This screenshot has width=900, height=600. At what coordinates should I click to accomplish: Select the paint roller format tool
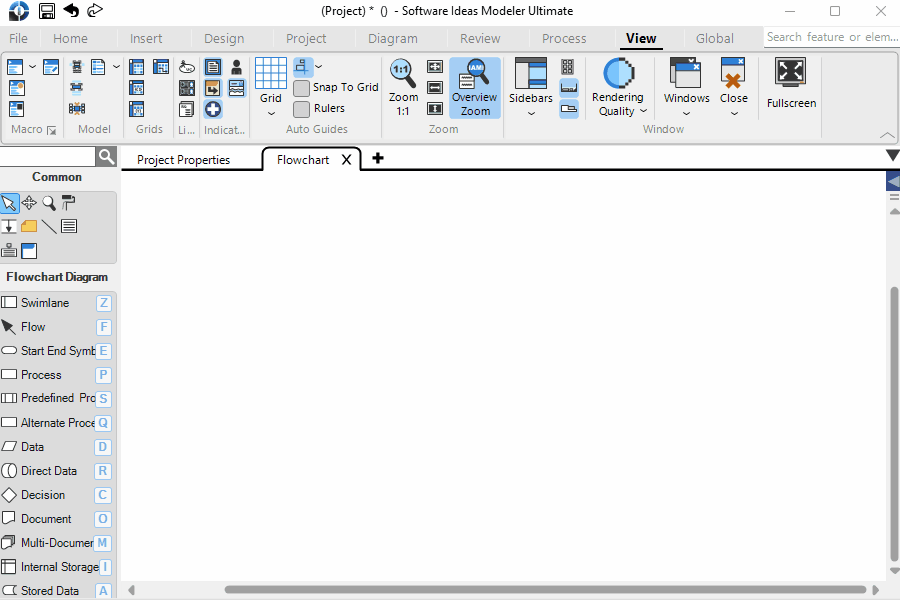coord(68,202)
